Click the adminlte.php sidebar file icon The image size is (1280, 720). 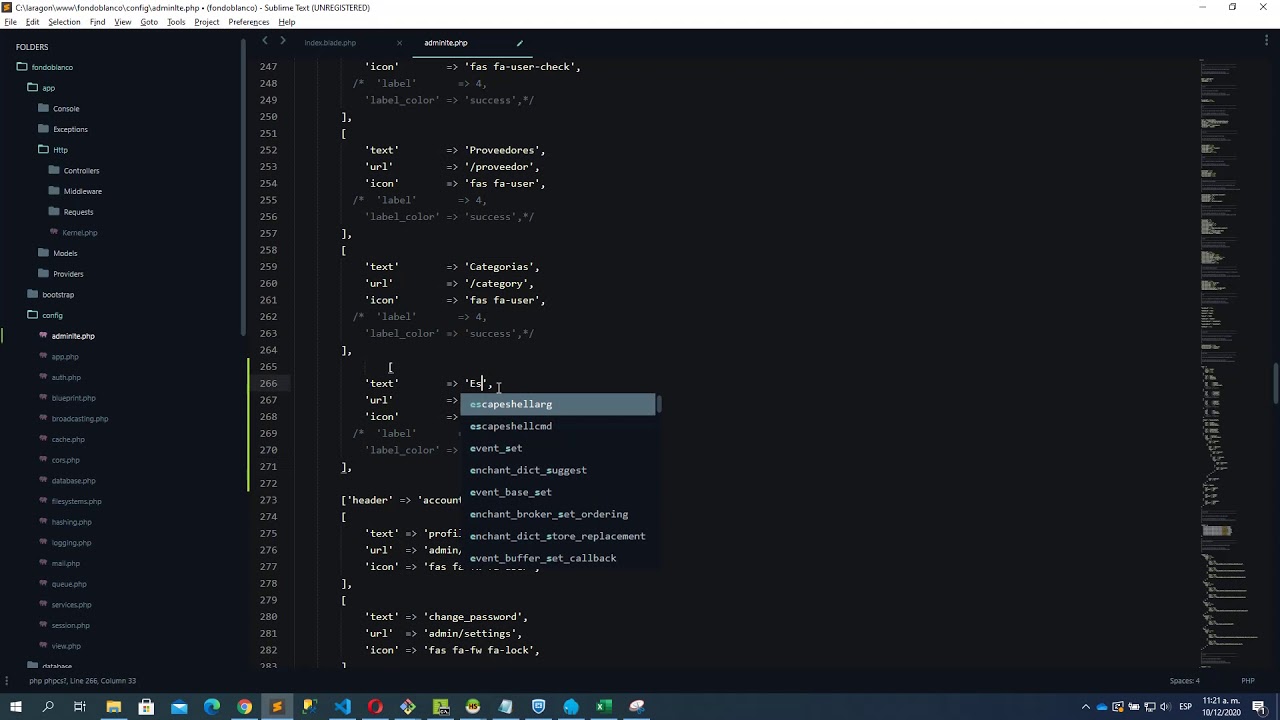coord(43,336)
